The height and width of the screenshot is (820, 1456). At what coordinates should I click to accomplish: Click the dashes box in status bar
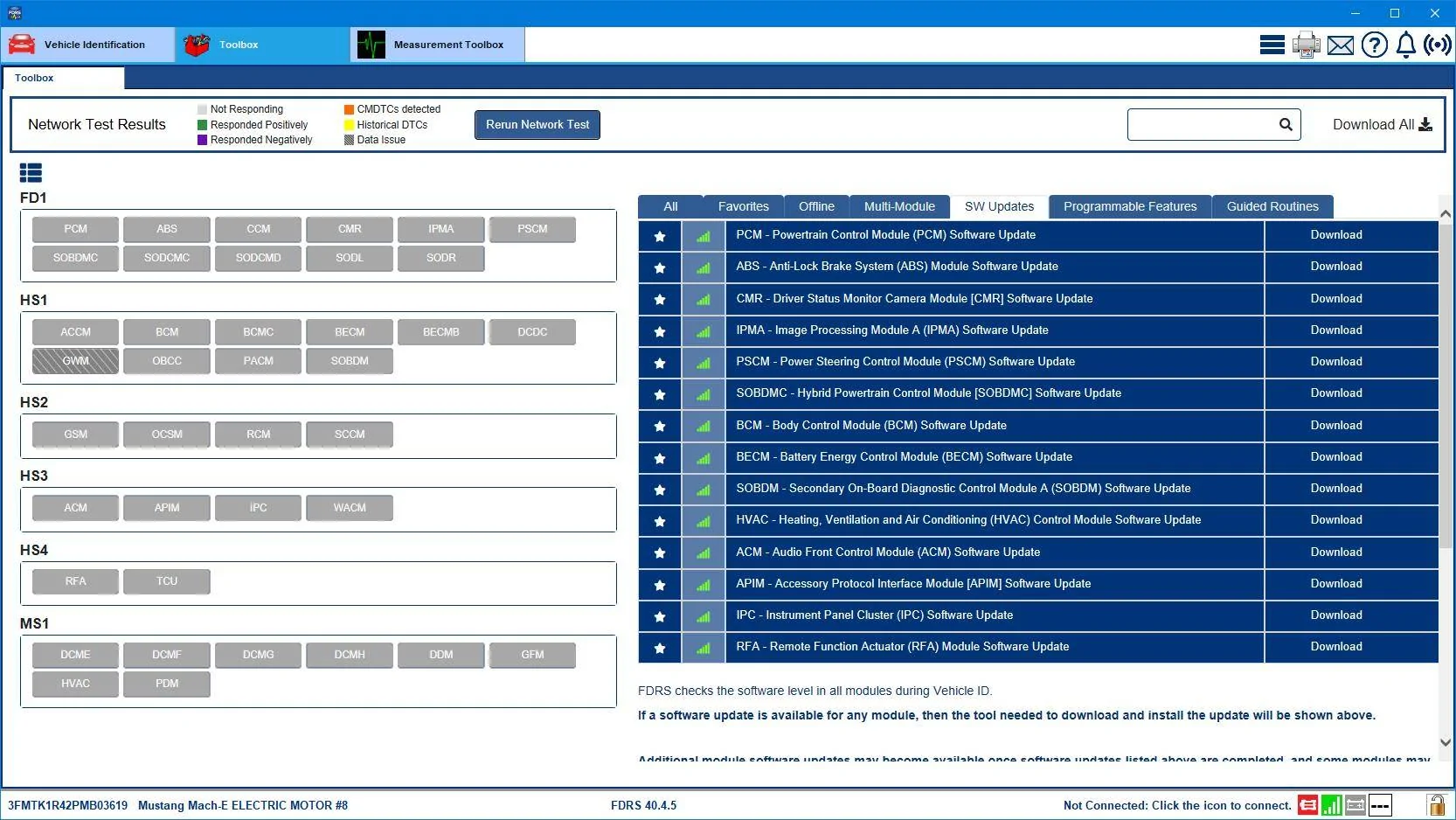(x=1380, y=805)
